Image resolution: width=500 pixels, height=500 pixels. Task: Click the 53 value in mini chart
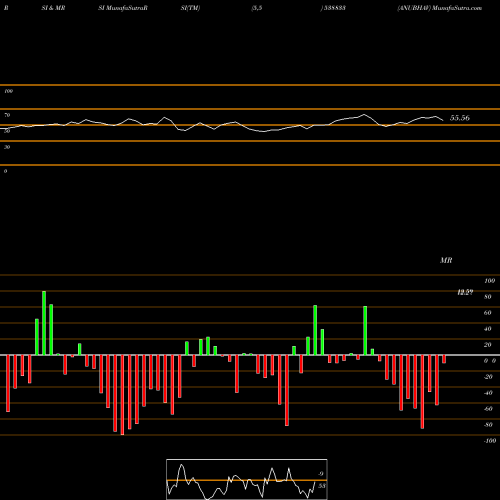(x=322, y=486)
